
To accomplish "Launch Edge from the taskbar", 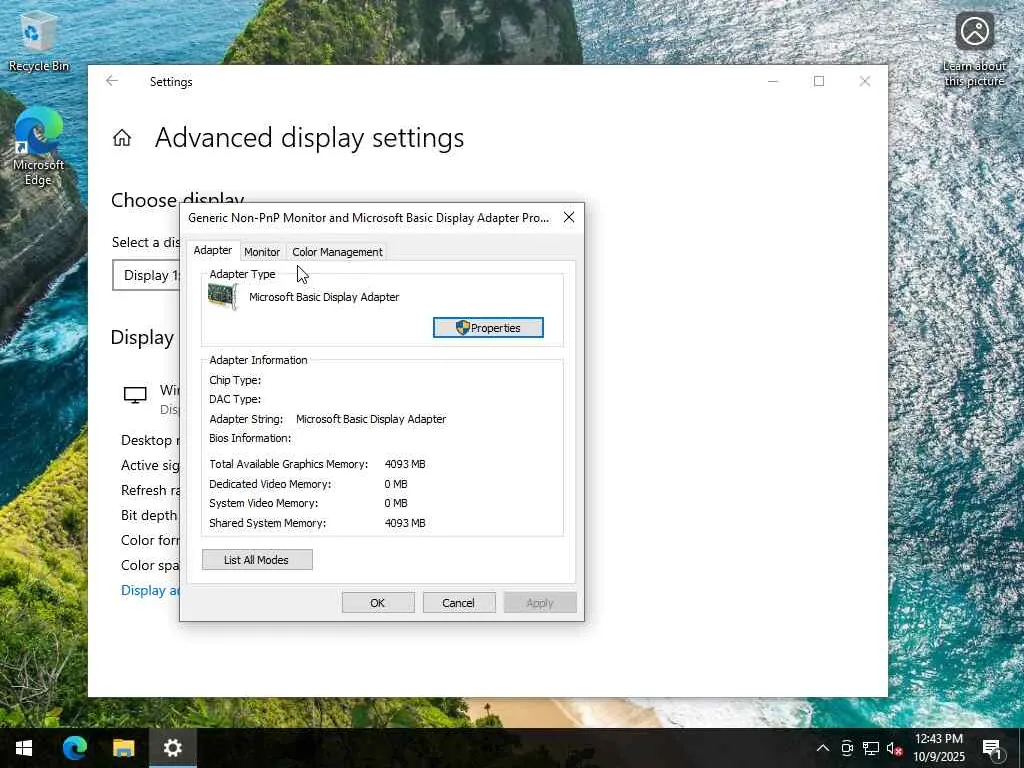I will (x=74, y=748).
